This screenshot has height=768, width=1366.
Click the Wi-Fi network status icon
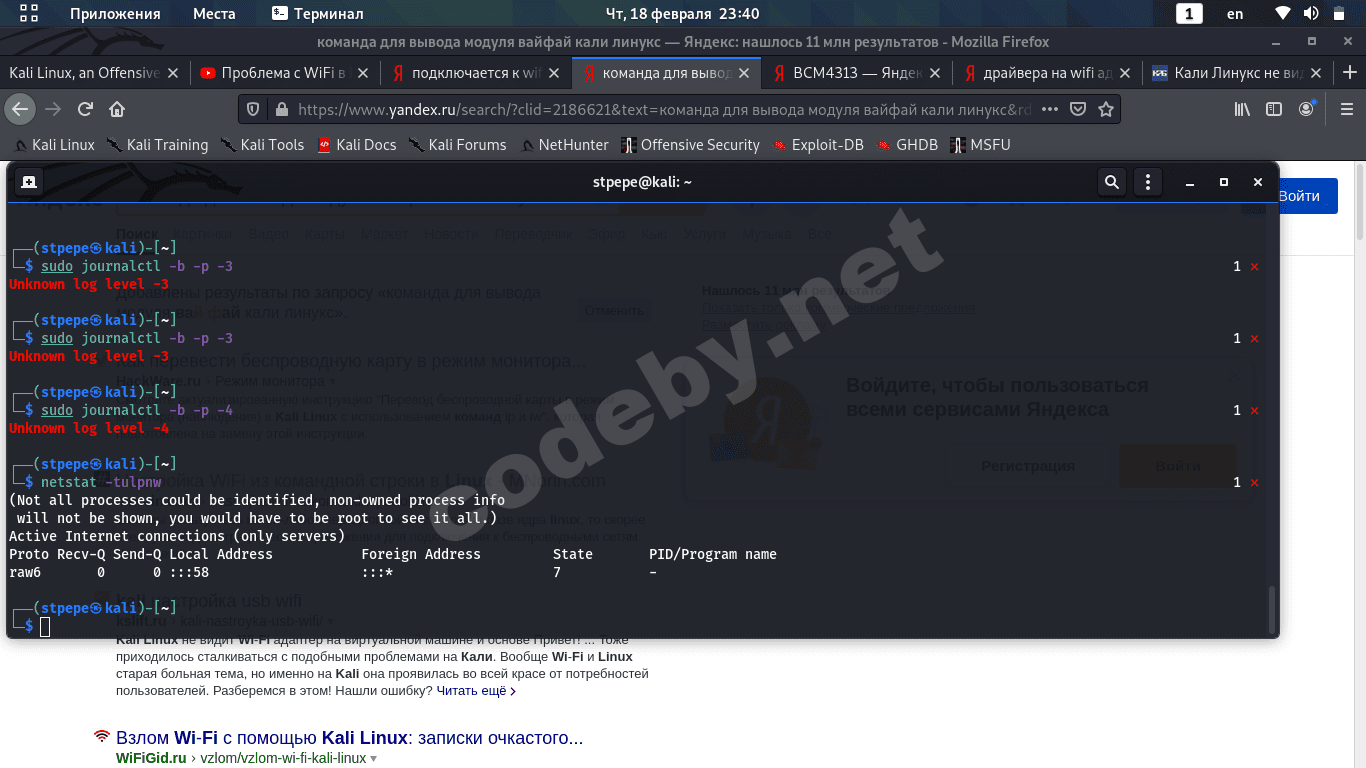[x=1283, y=13]
